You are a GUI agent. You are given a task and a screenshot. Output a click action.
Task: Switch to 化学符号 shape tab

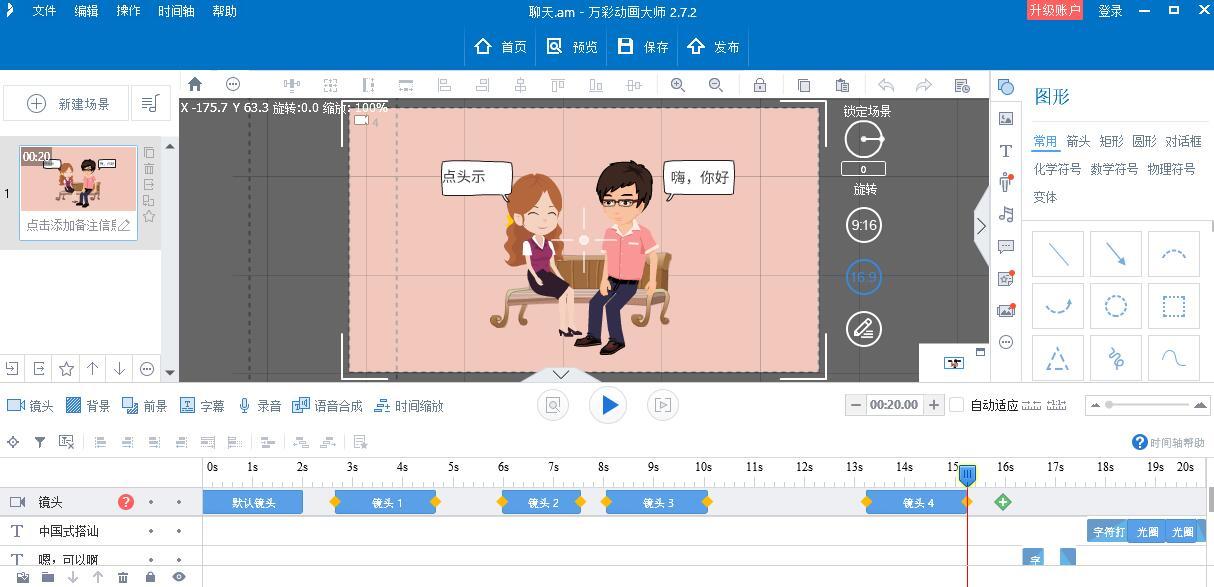coord(1057,169)
